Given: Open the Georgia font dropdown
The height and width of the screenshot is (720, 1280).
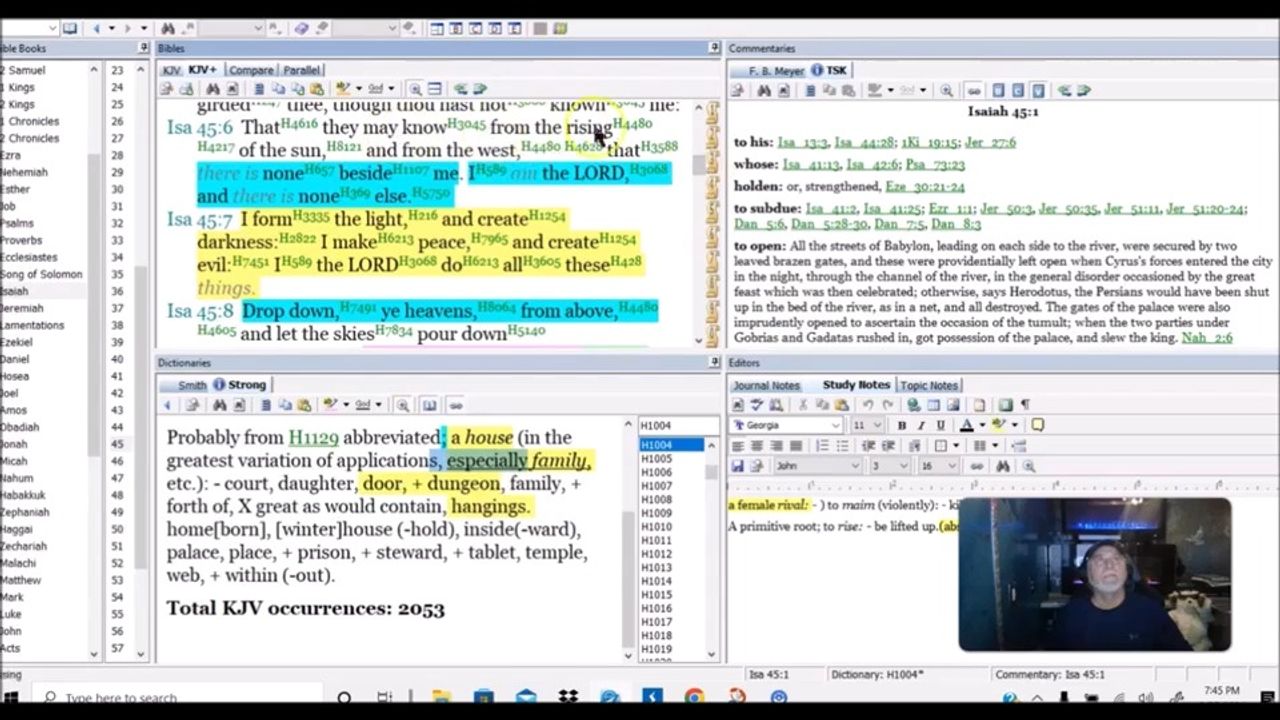Looking at the screenshot, I should point(835,425).
